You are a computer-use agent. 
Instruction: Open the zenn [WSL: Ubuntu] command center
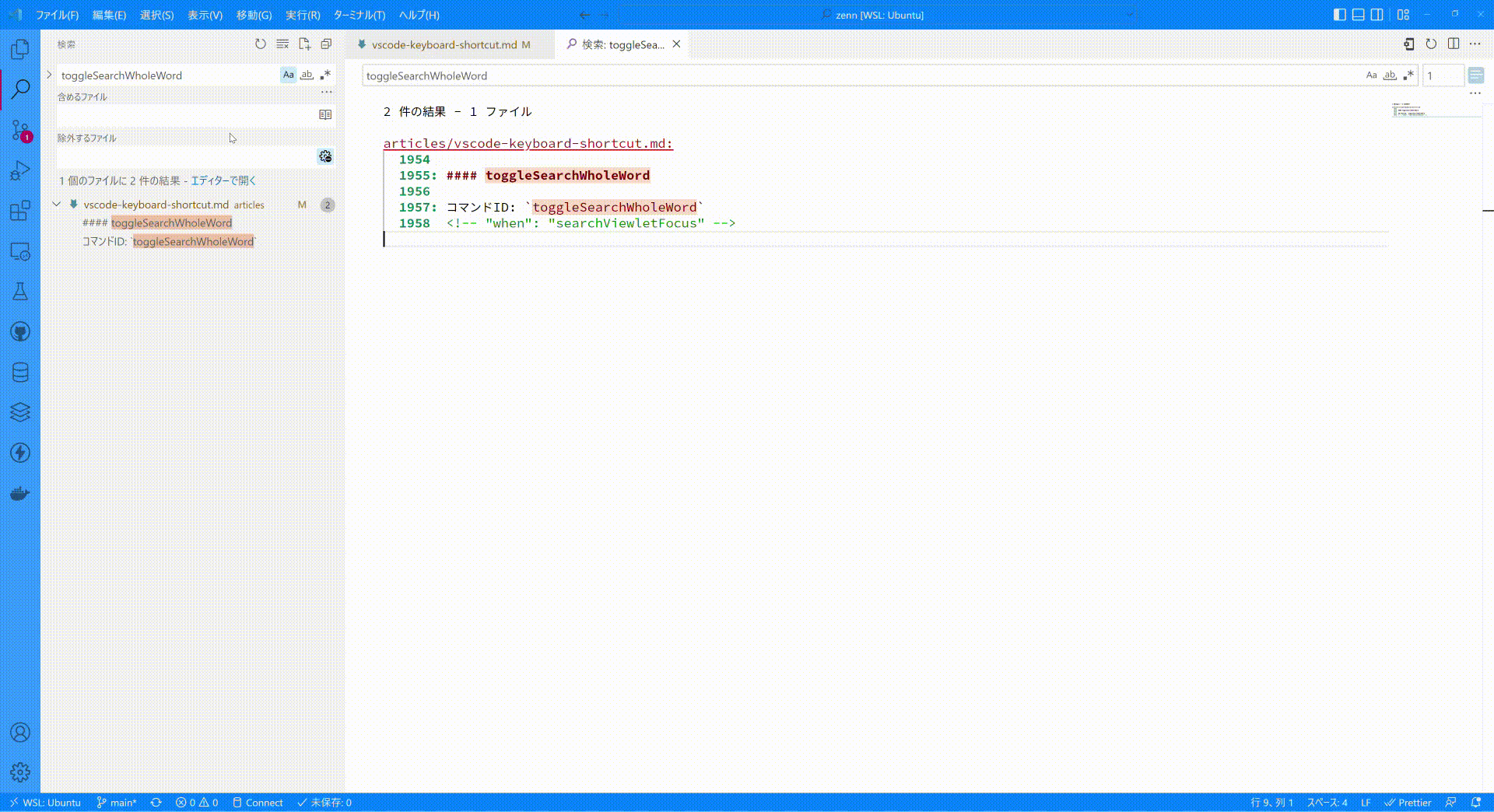[x=878, y=15]
